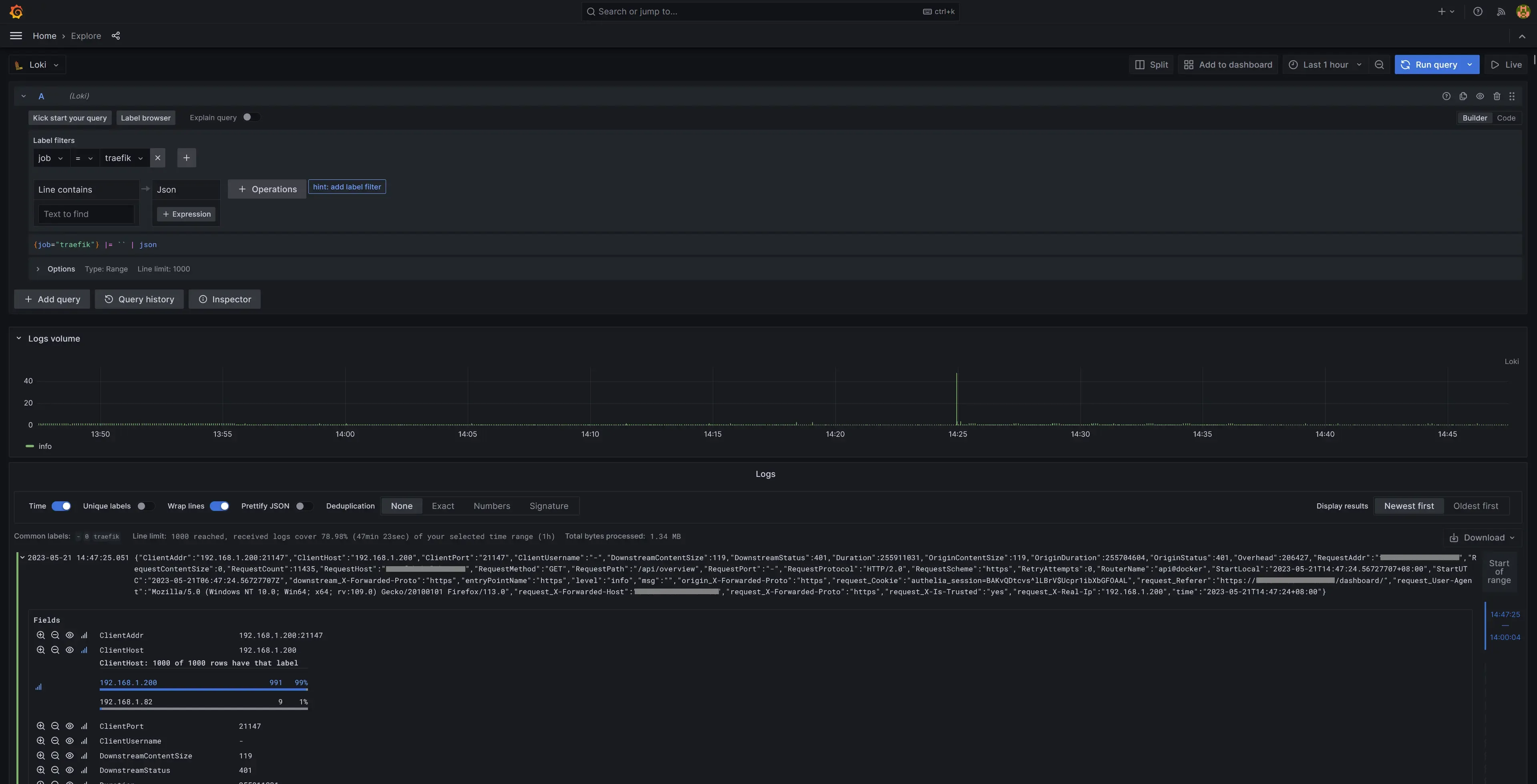Screen dimensions: 1537x784
Task: Select Exact deduplication
Action: pos(443,506)
